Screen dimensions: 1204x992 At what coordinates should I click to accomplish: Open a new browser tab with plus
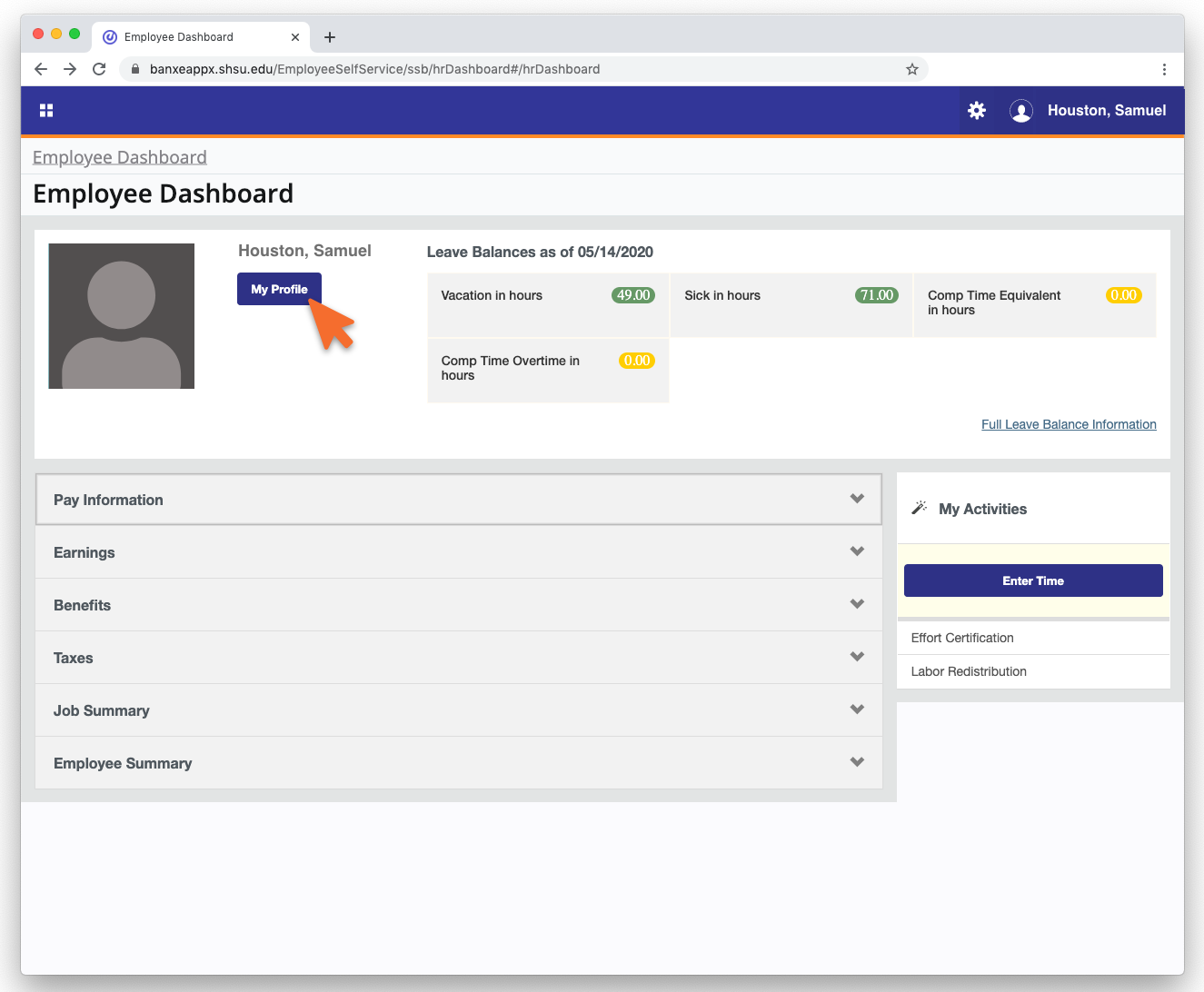(330, 37)
